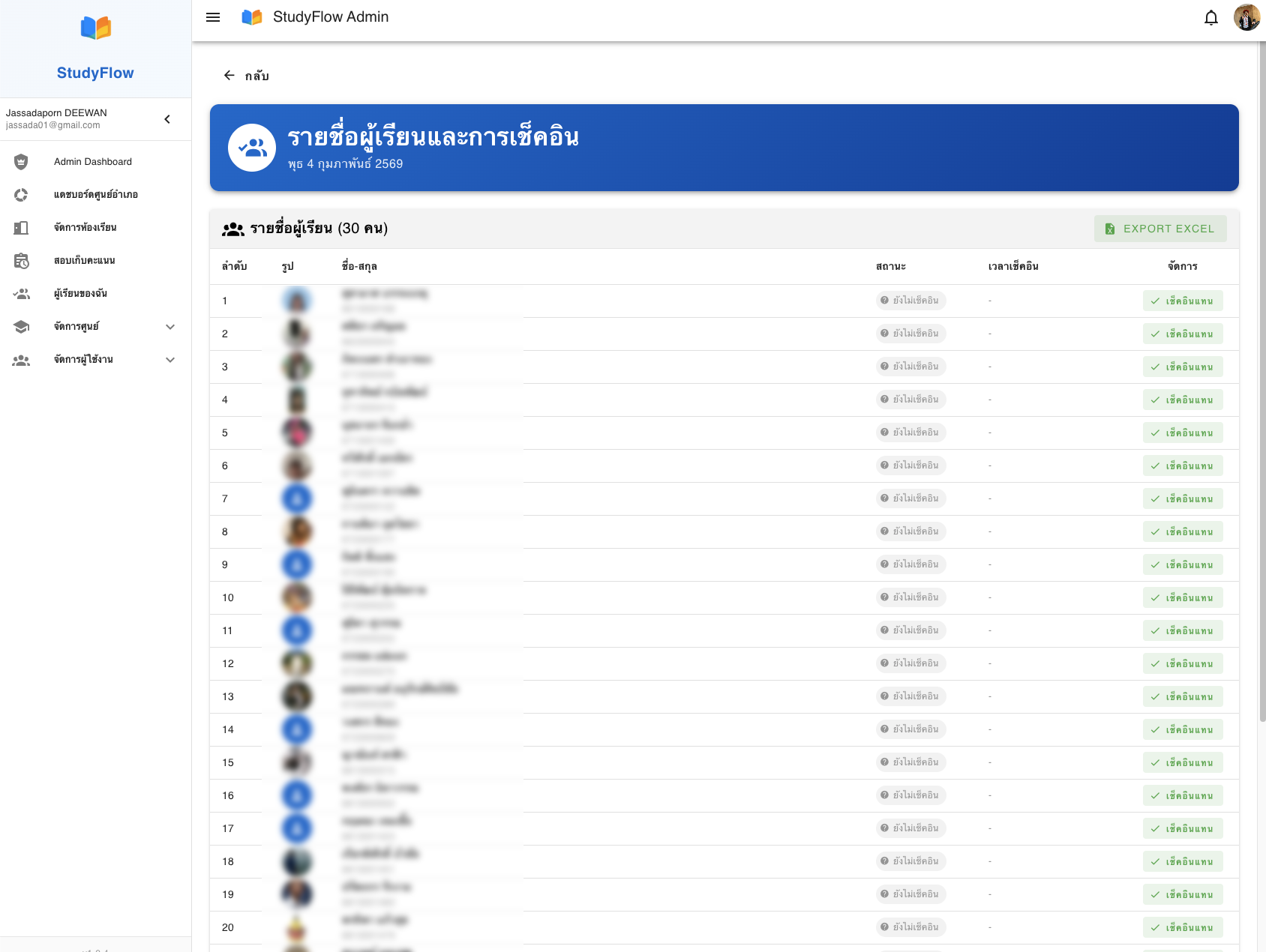This screenshot has width=1266, height=952.
Task: Click เช็คอินแทน for student row 1
Action: pos(1182,301)
